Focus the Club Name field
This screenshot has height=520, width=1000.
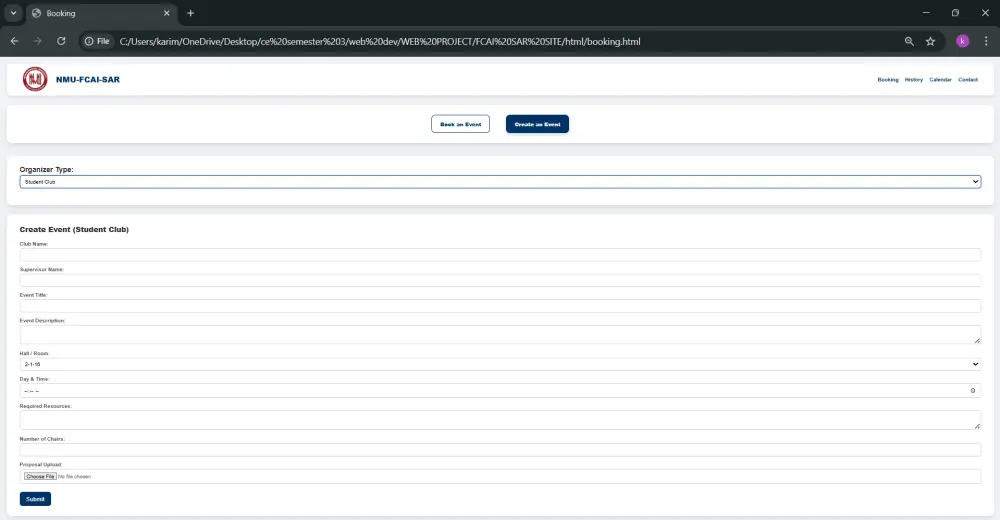pyautogui.click(x=500, y=255)
